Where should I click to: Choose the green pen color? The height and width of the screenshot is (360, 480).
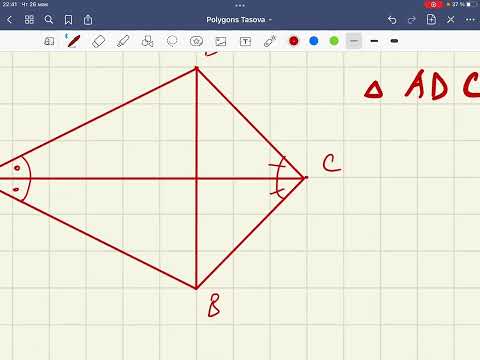point(334,41)
